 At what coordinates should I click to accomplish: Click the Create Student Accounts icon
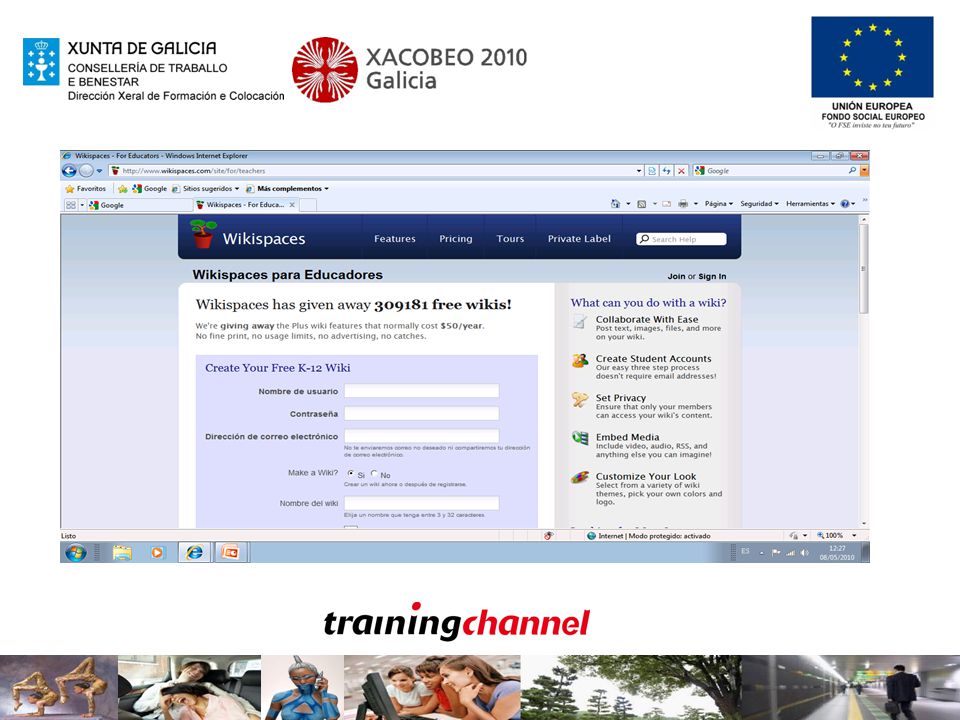(x=580, y=361)
